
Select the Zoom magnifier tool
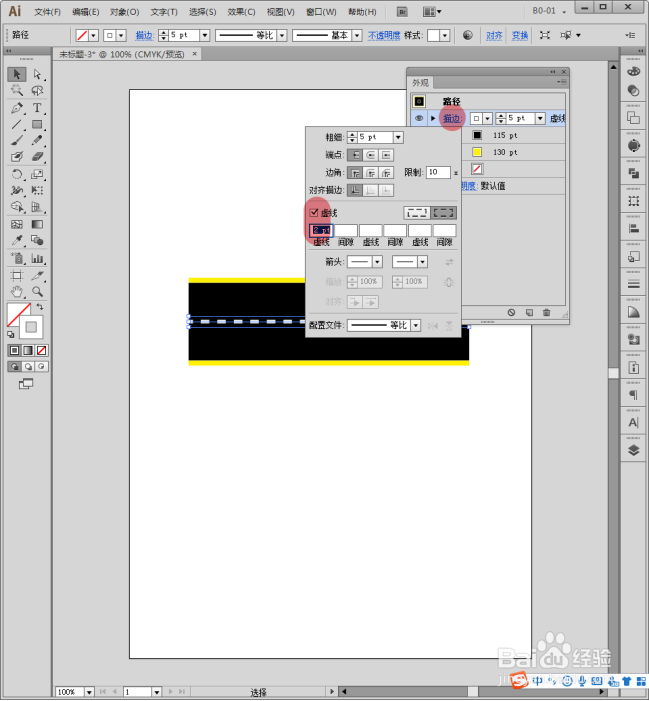tap(37, 292)
